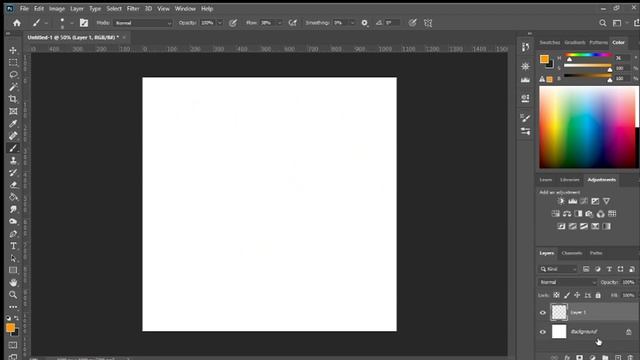Switch to the Swatches tab

[x=549, y=42]
